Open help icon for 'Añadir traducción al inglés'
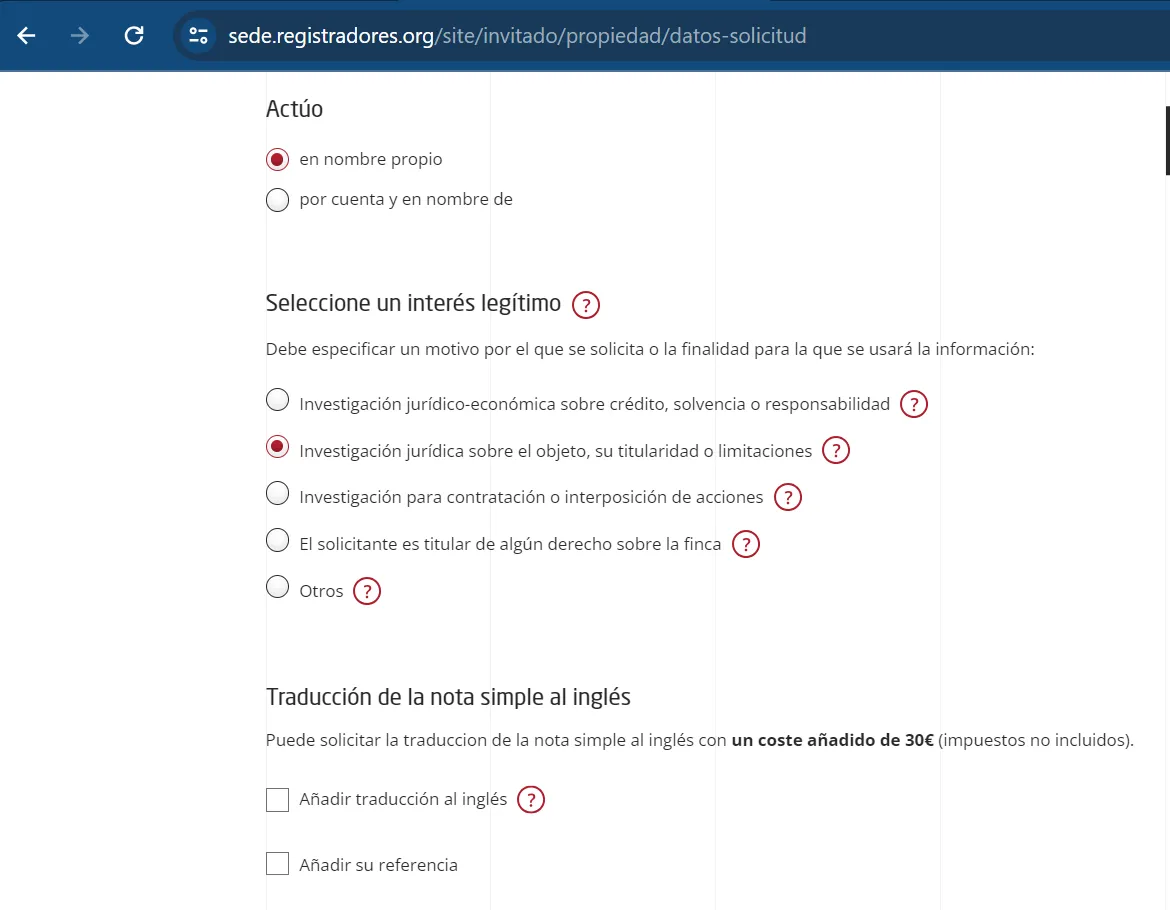This screenshot has height=910, width=1170. (x=531, y=800)
